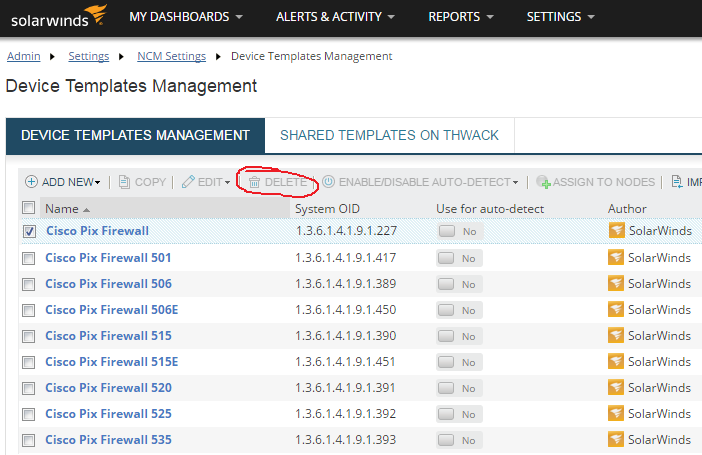Click the Copy button label

(150, 182)
